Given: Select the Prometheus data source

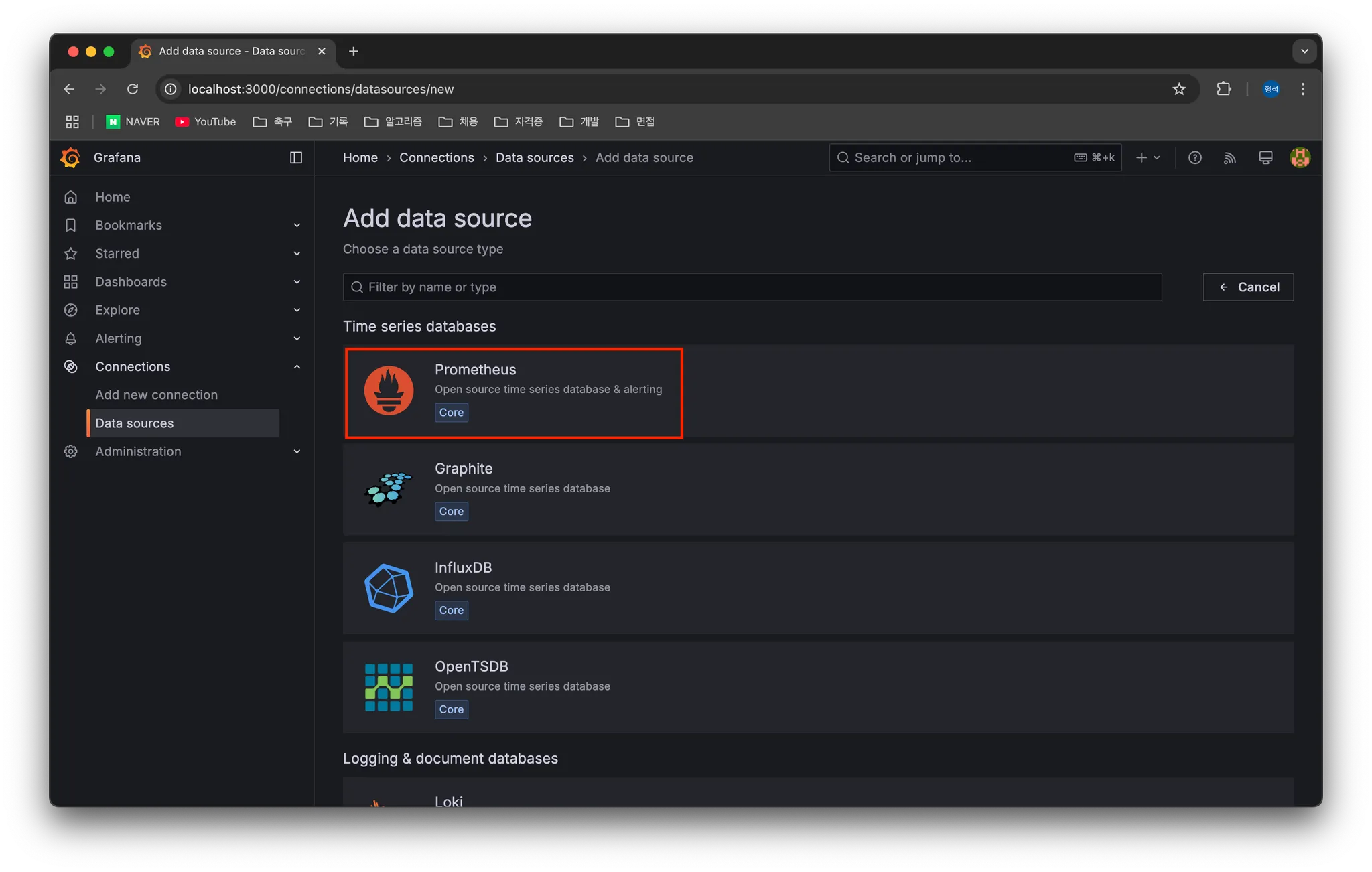Looking at the screenshot, I should (x=513, y=392).
